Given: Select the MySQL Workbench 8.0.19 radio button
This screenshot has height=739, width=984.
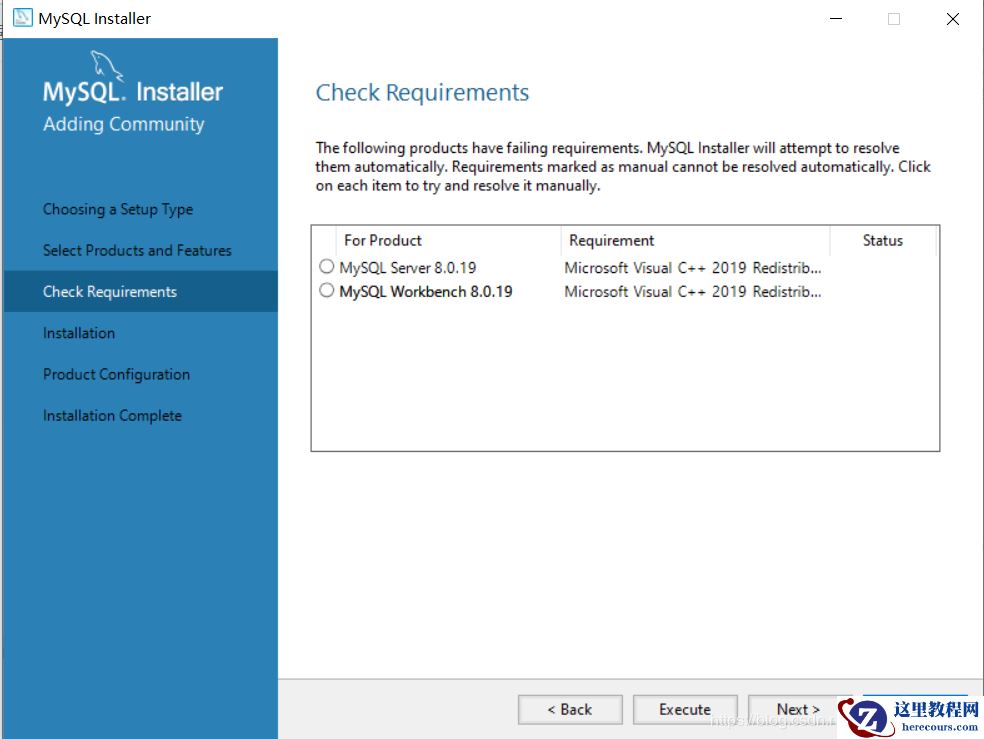Looking at the screenshot, I should click(326, 290).
